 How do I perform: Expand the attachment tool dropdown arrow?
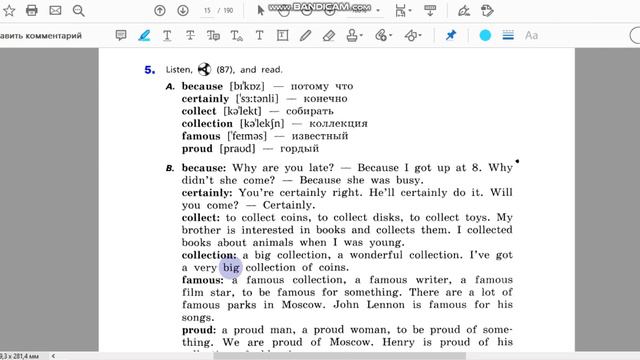390,36
